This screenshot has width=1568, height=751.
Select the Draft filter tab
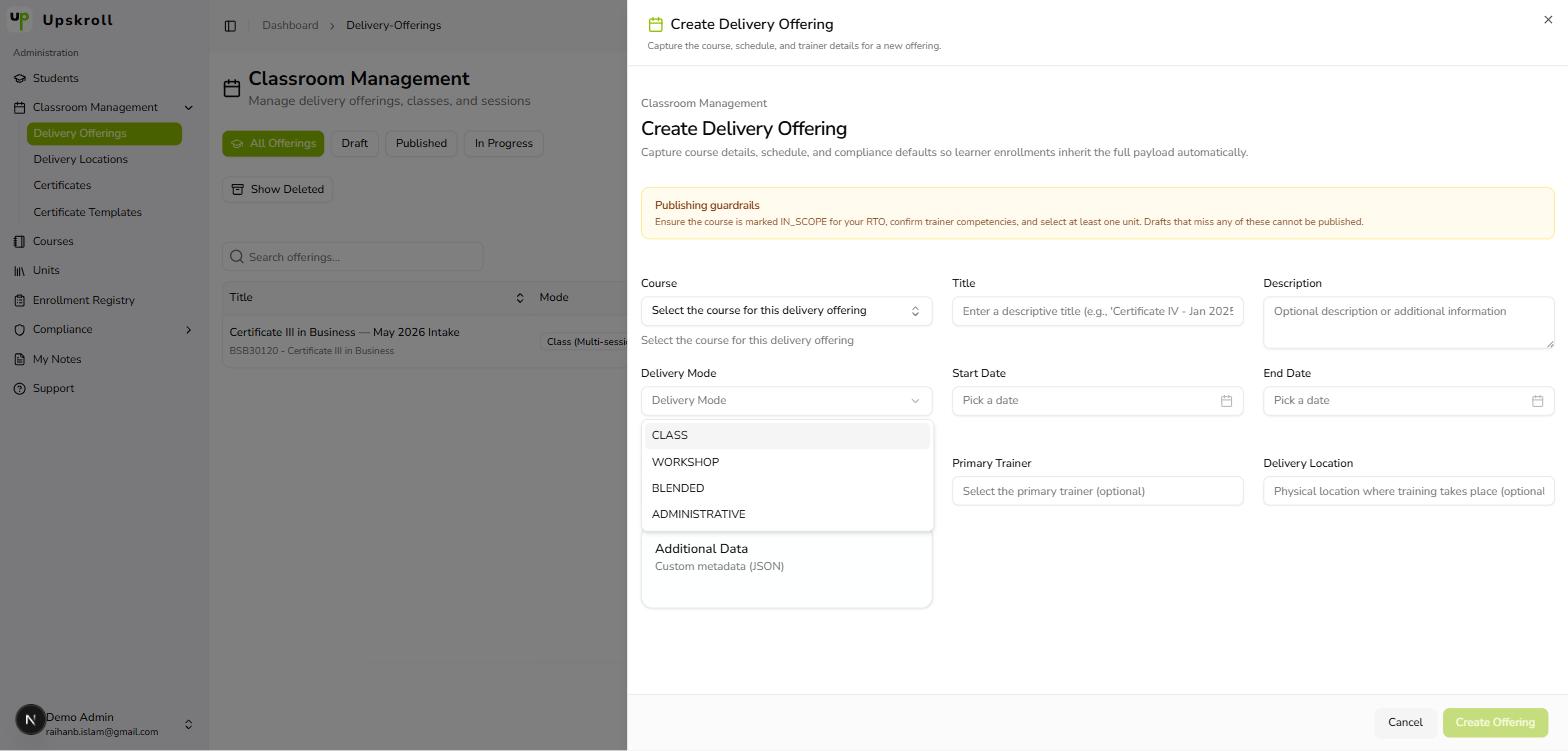click(x=354, y=143)
